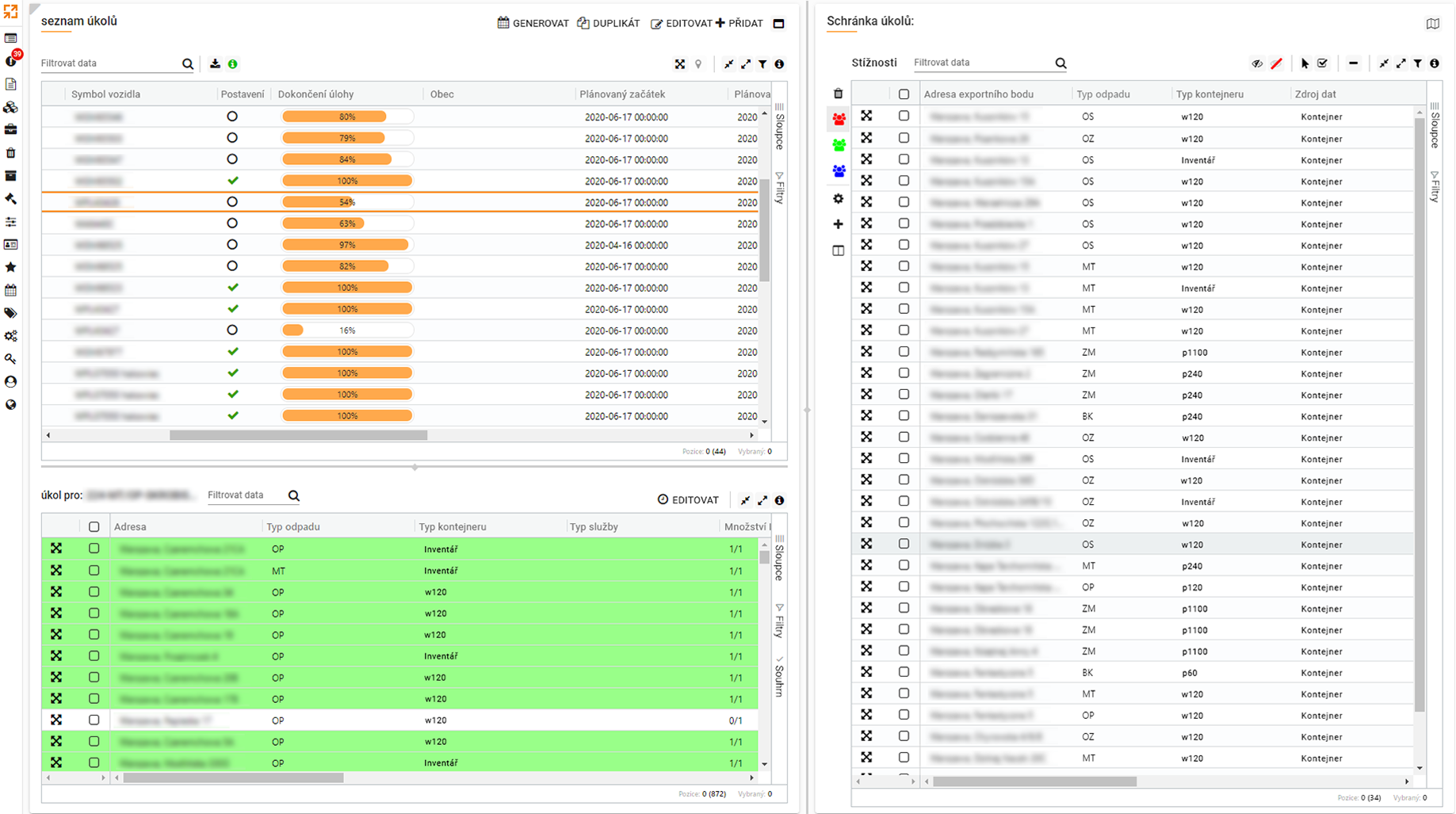
Task: Open the ID card sidebar icon
Action: click(x=10, y=245)
